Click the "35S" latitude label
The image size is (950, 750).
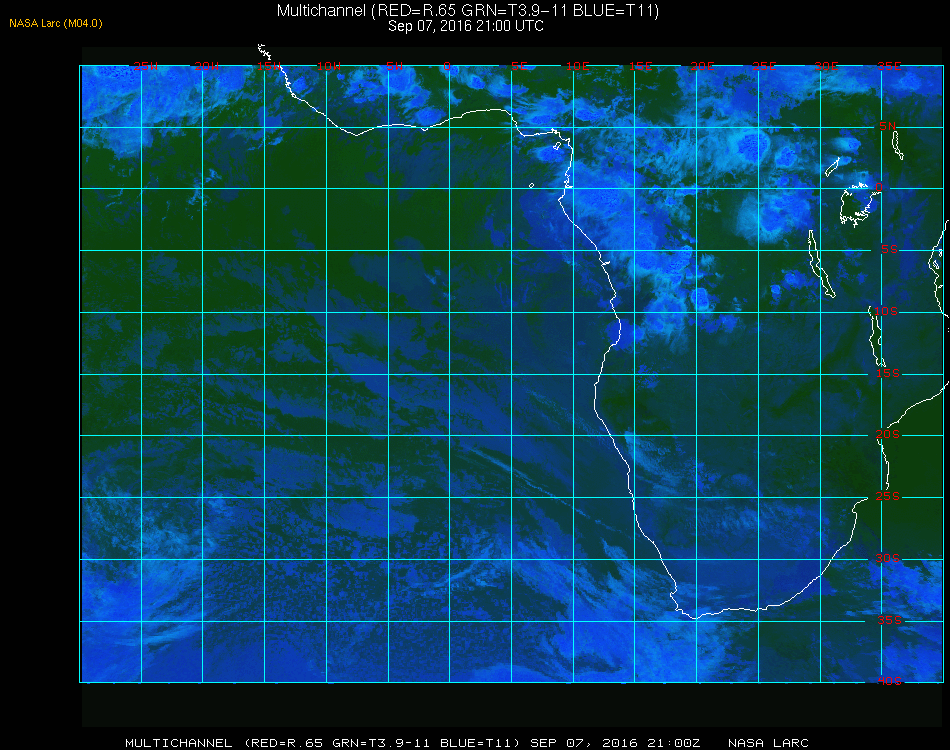(x=889, y=620)
